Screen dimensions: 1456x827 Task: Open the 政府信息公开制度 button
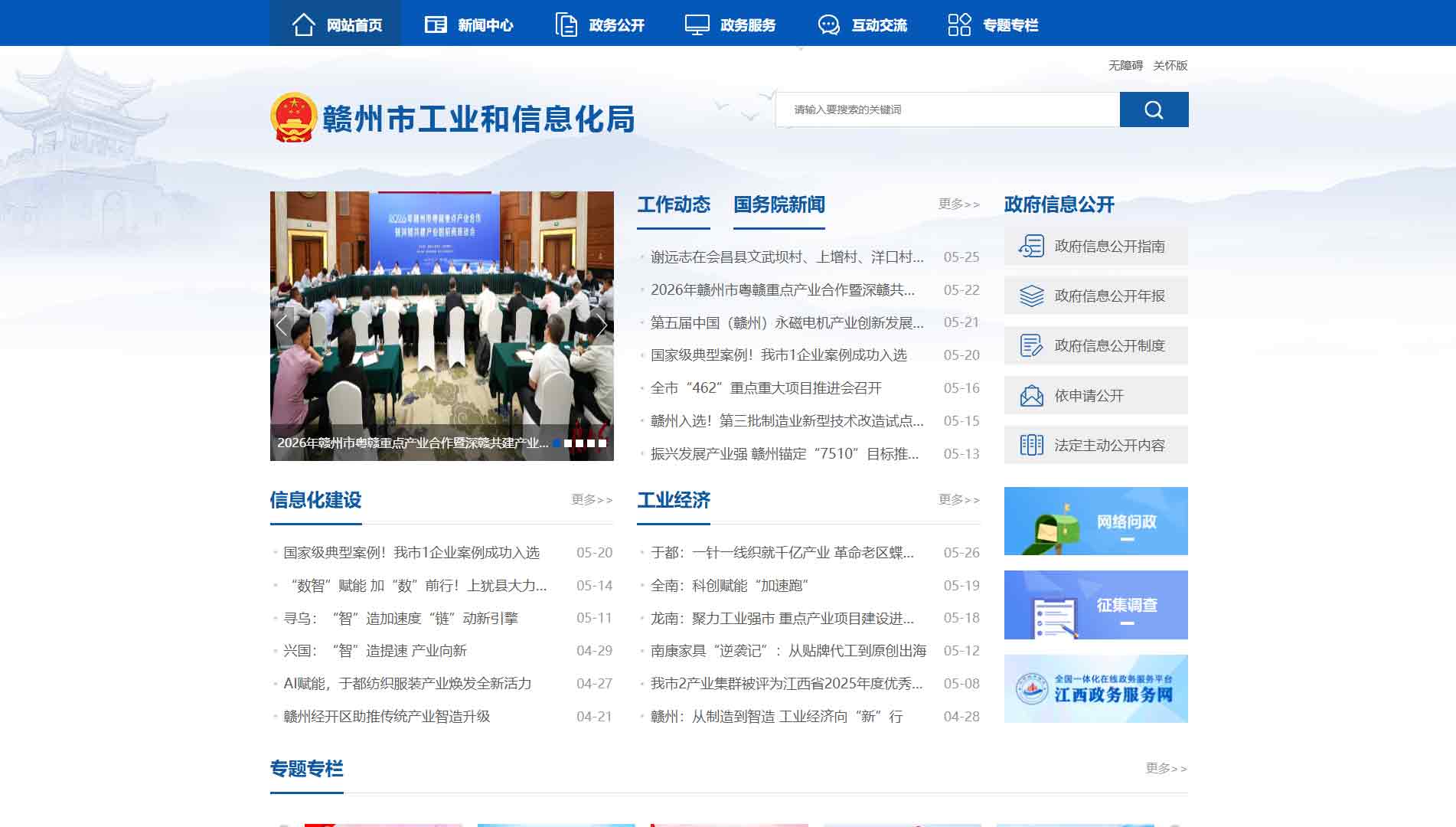[x=1096, y=345]
